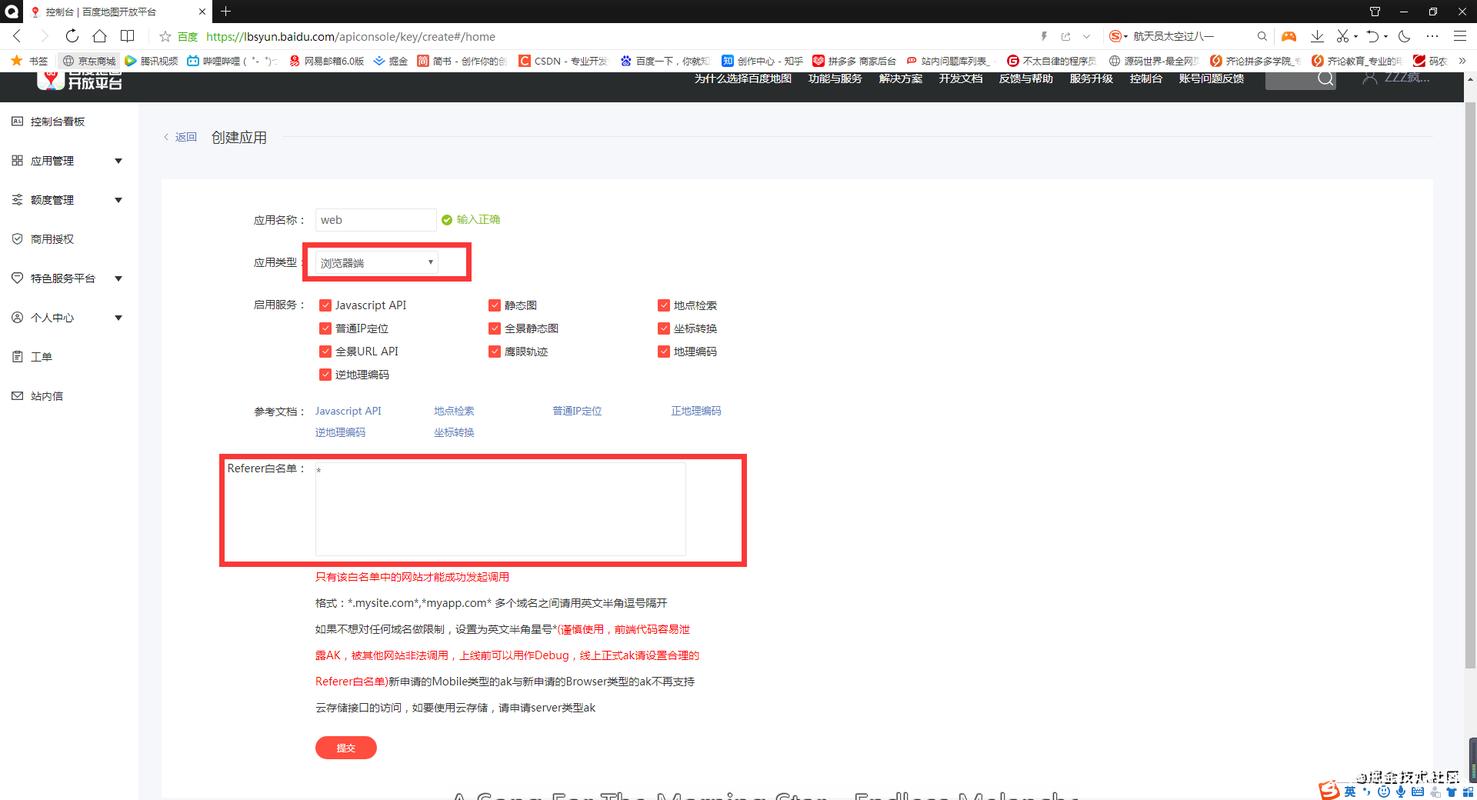This screenshot has height=800, width=1477.
Task: Open 开发文档 in site navigation
Action: click(960, 78)
